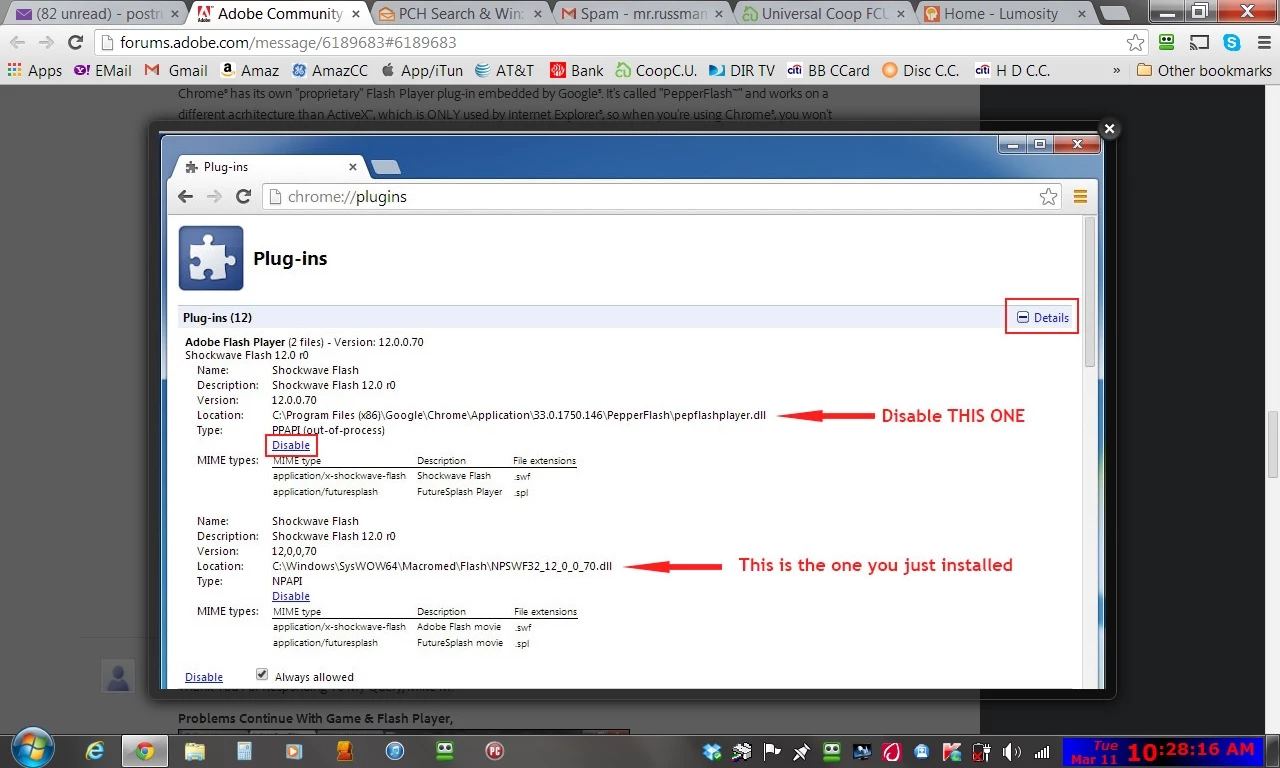
Task: Open the AmazCC bookmark
Action: pos(330,70)
